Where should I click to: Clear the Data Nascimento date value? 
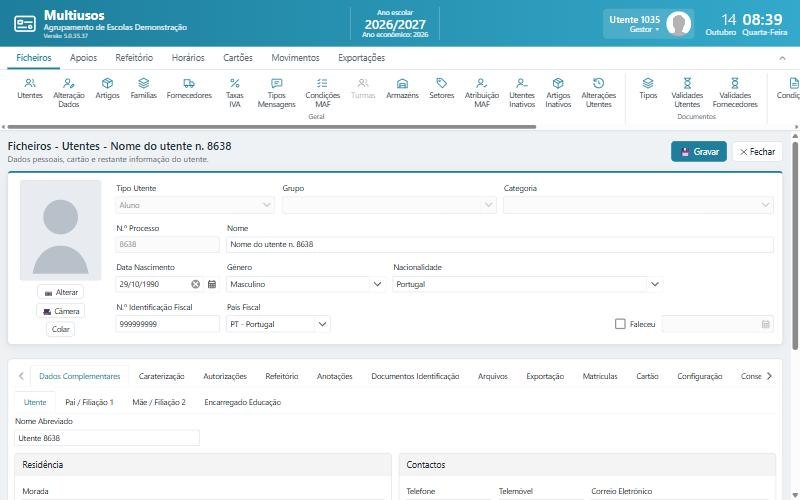pos(195,284)
